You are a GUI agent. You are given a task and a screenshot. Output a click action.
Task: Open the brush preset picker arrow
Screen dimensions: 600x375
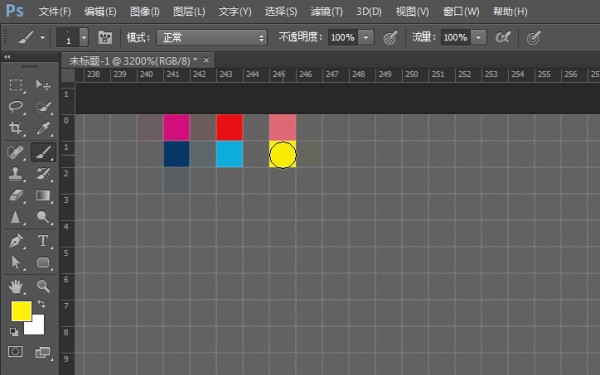(x=84, y=38)
